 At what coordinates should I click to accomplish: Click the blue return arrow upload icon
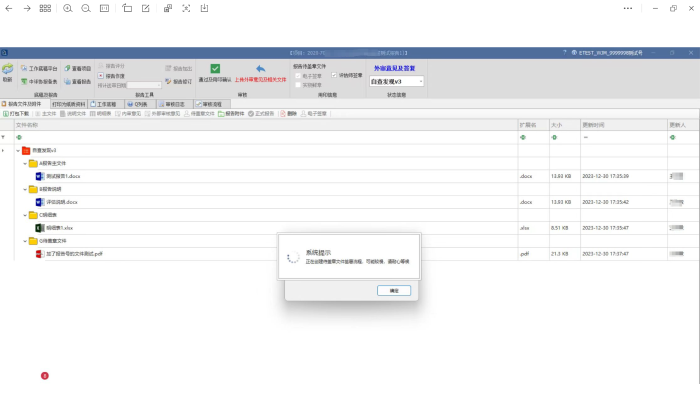[260, 68]
